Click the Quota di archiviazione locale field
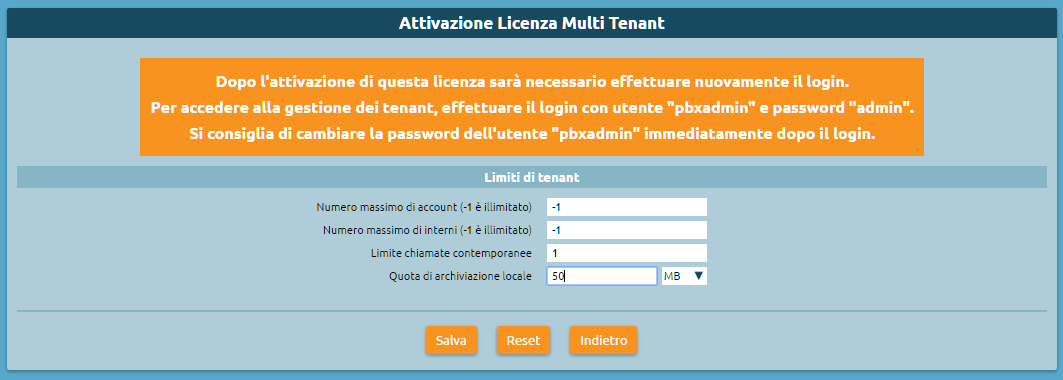Viewport: 1063px width, 380px height. coord(601,276)
